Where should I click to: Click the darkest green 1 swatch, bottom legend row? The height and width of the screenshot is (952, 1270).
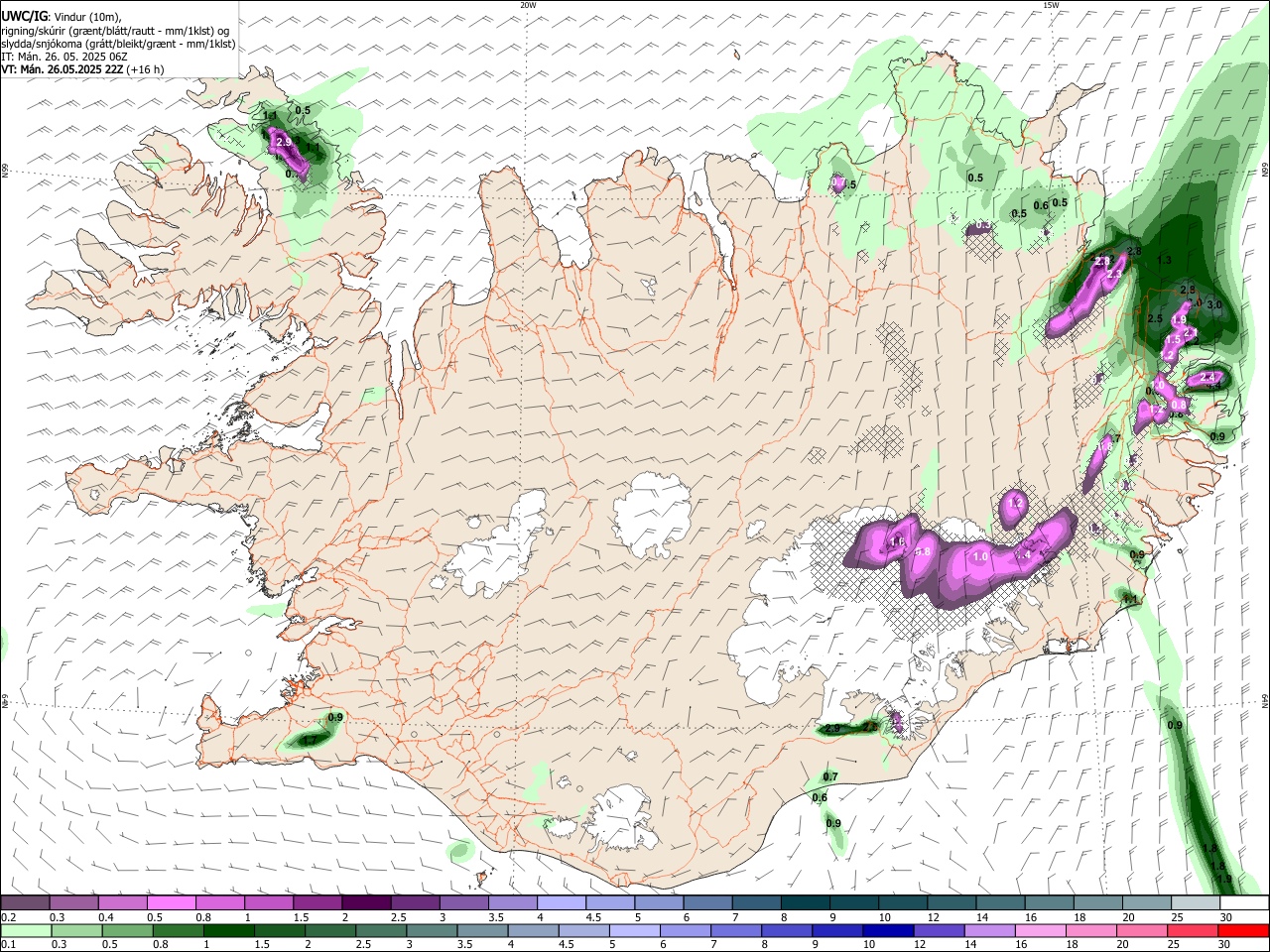228,930
